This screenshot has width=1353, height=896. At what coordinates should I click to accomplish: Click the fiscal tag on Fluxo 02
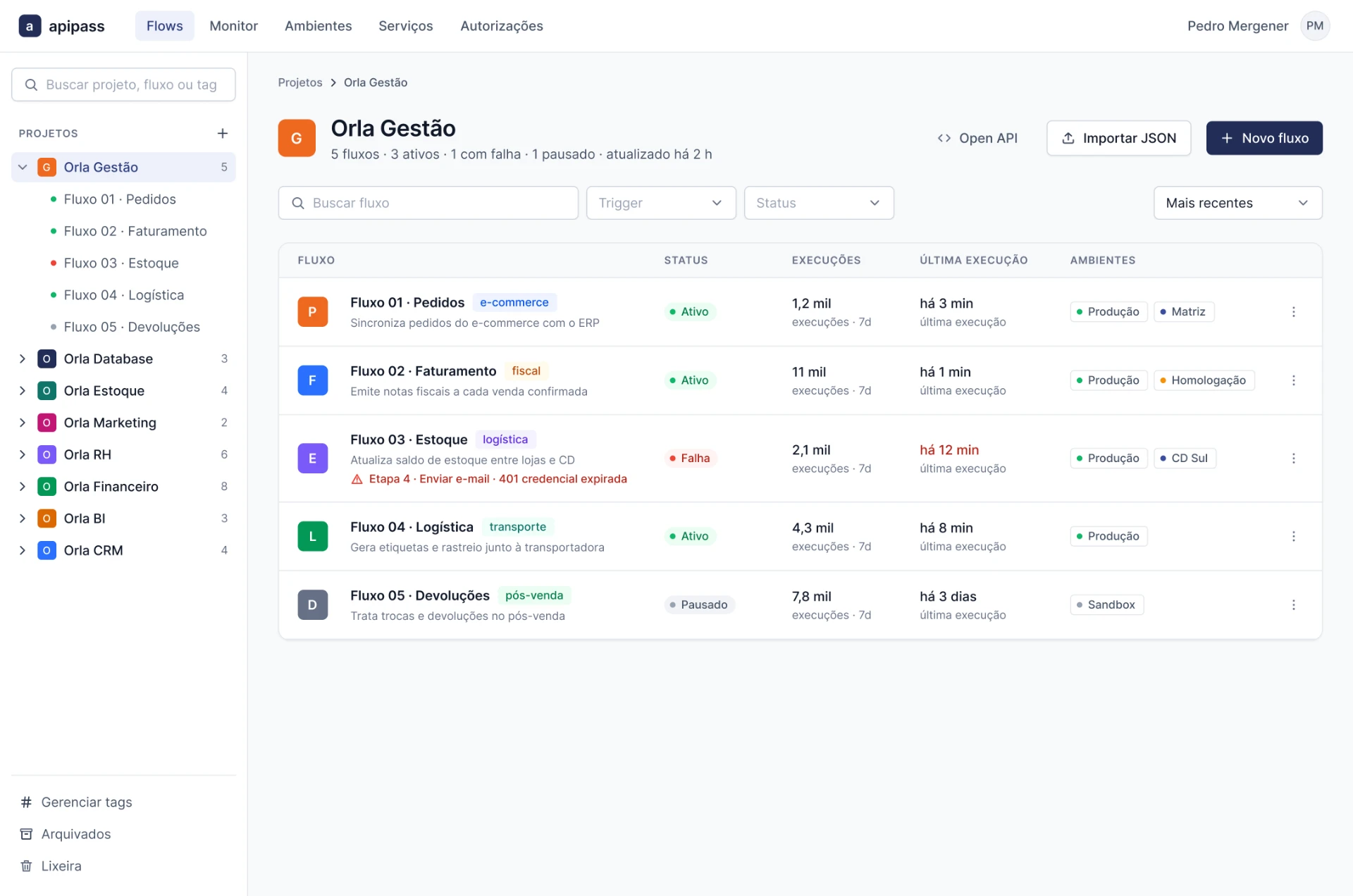pyautogui.click(x=526, y=371)
